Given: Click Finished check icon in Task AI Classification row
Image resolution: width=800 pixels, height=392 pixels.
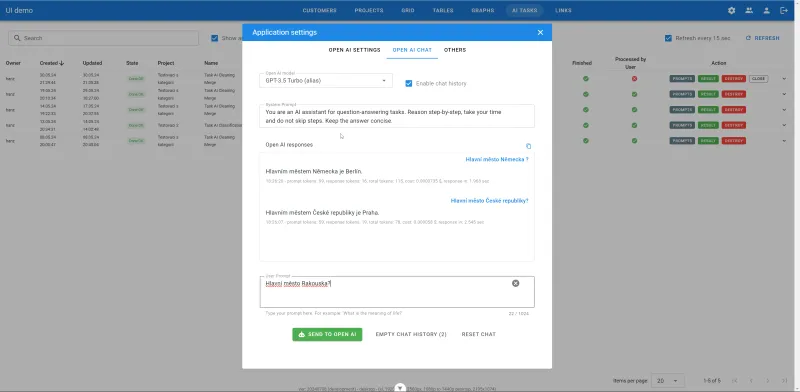Looking at the screenshot, I should click(586, 125).
